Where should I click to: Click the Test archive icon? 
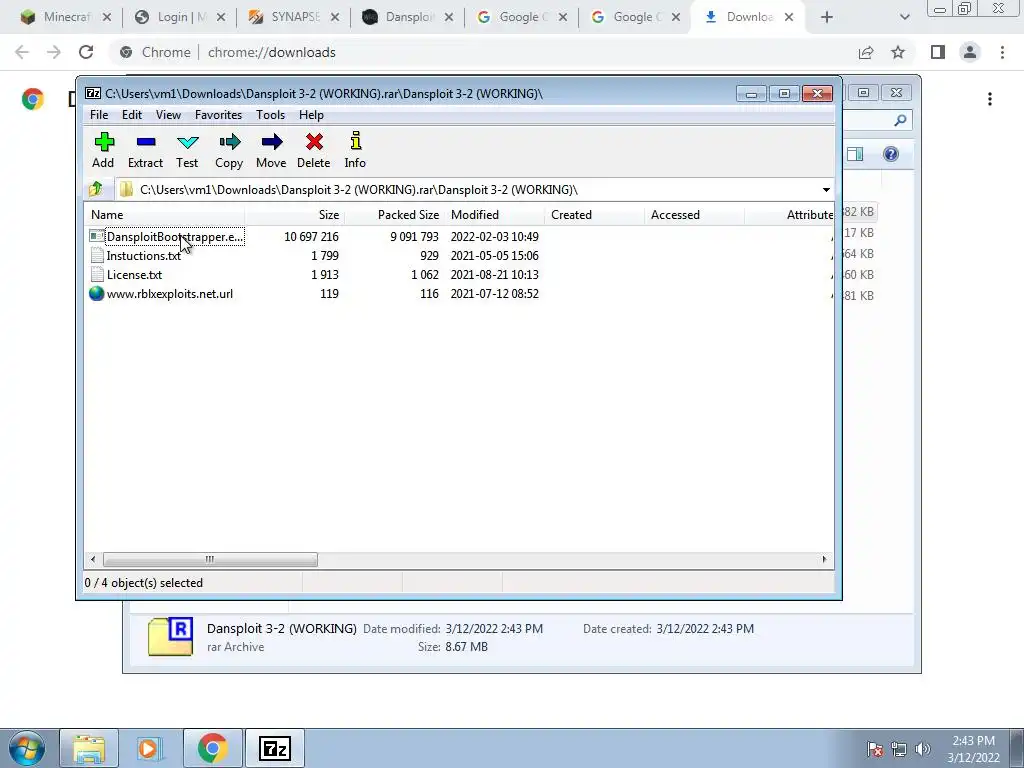coord(187,150)
